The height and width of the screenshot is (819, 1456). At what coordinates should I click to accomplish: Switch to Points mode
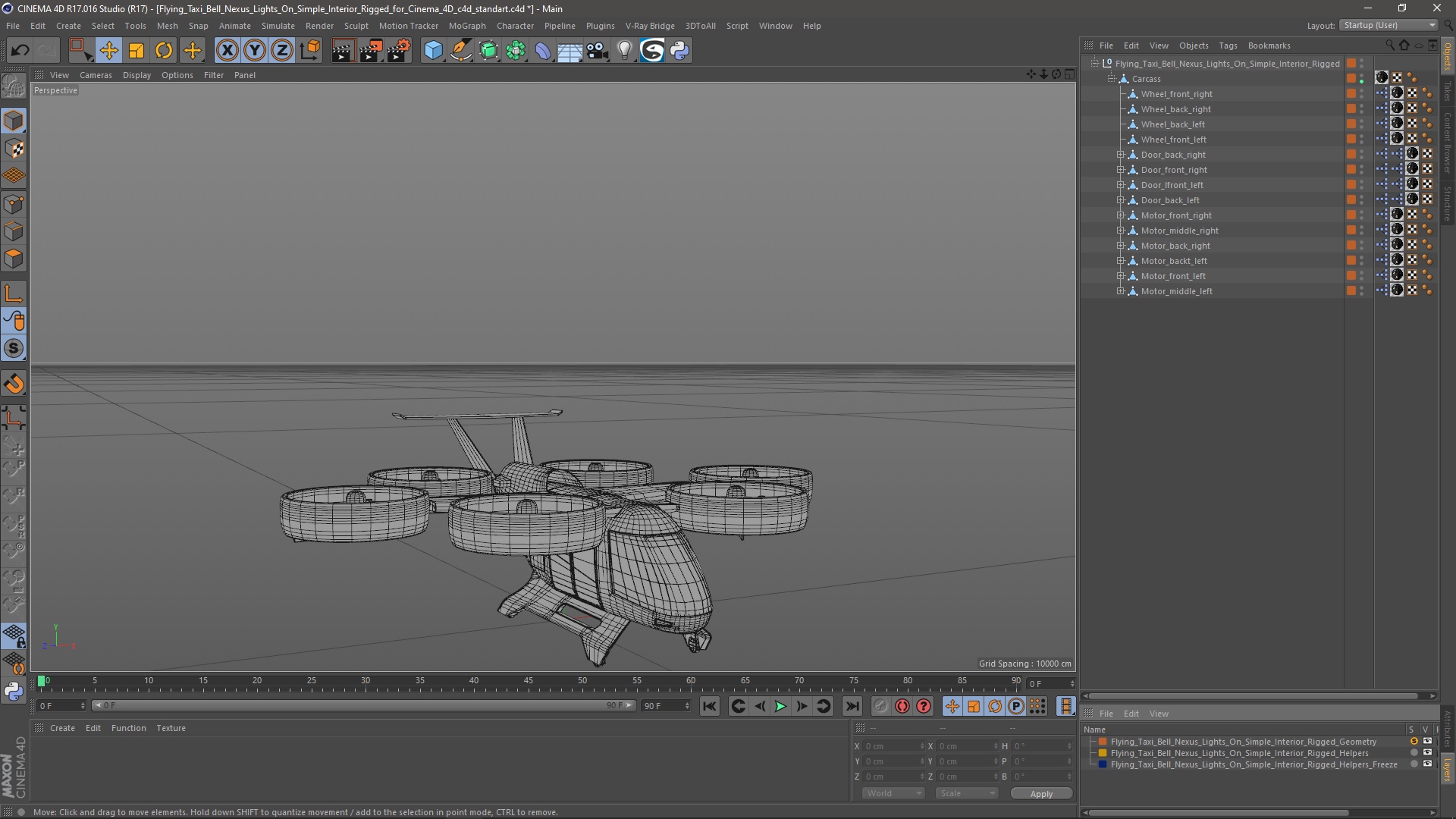(14, 204)
